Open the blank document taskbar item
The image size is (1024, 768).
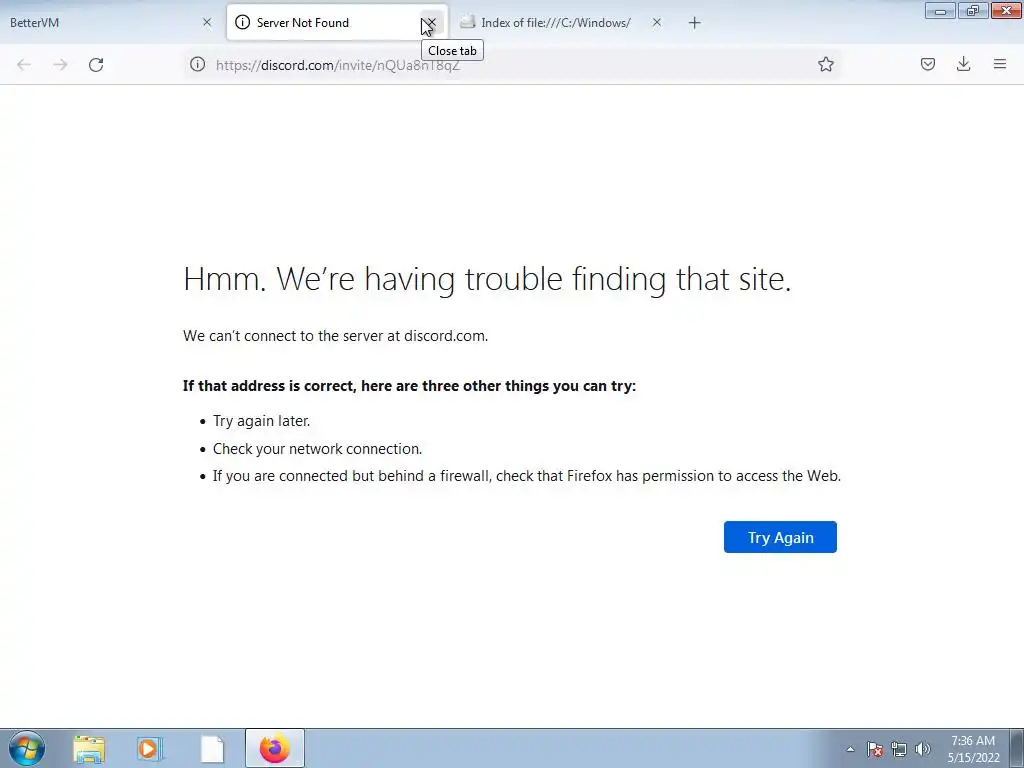(212, 749)
